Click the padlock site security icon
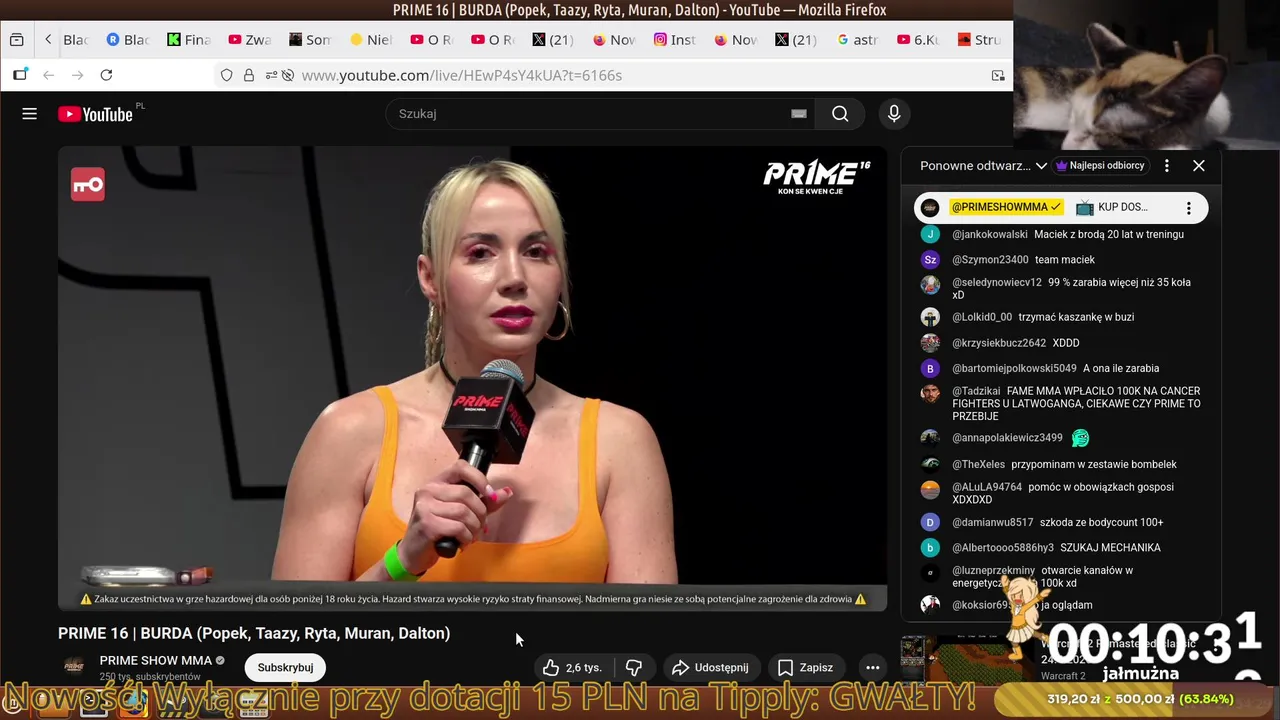The height and width of the screenshot is (720, 1280). point(249,75)
